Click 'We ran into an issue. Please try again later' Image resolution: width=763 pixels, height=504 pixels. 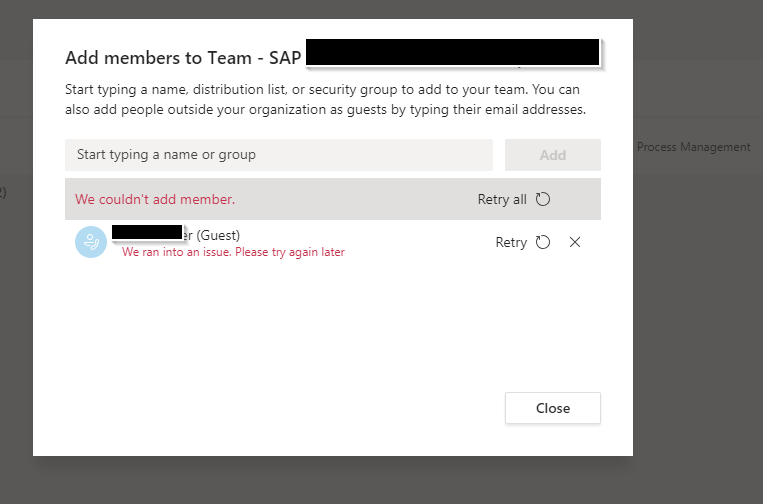pos(233,252)
